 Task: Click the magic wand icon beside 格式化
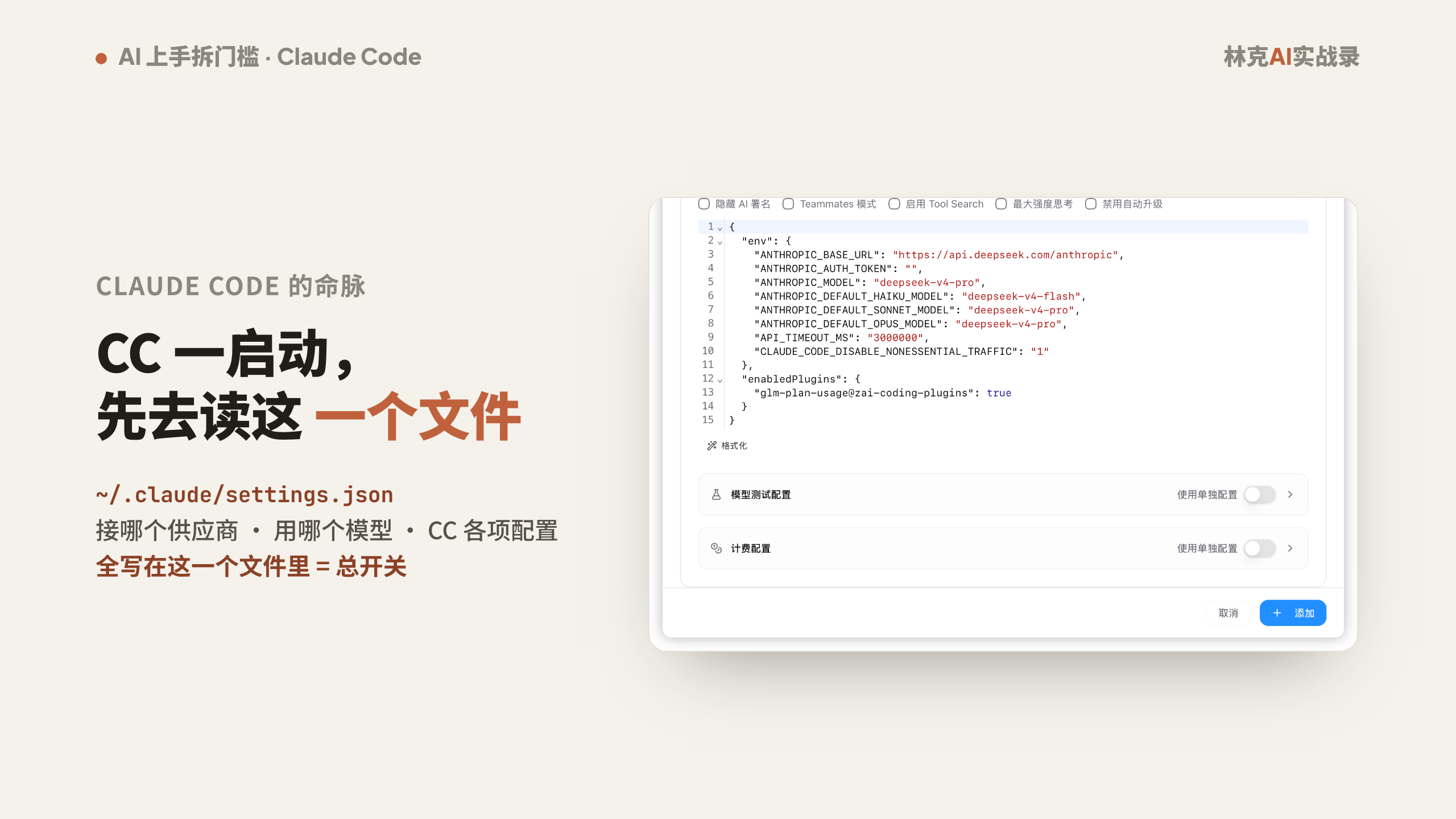click(712, 446)
